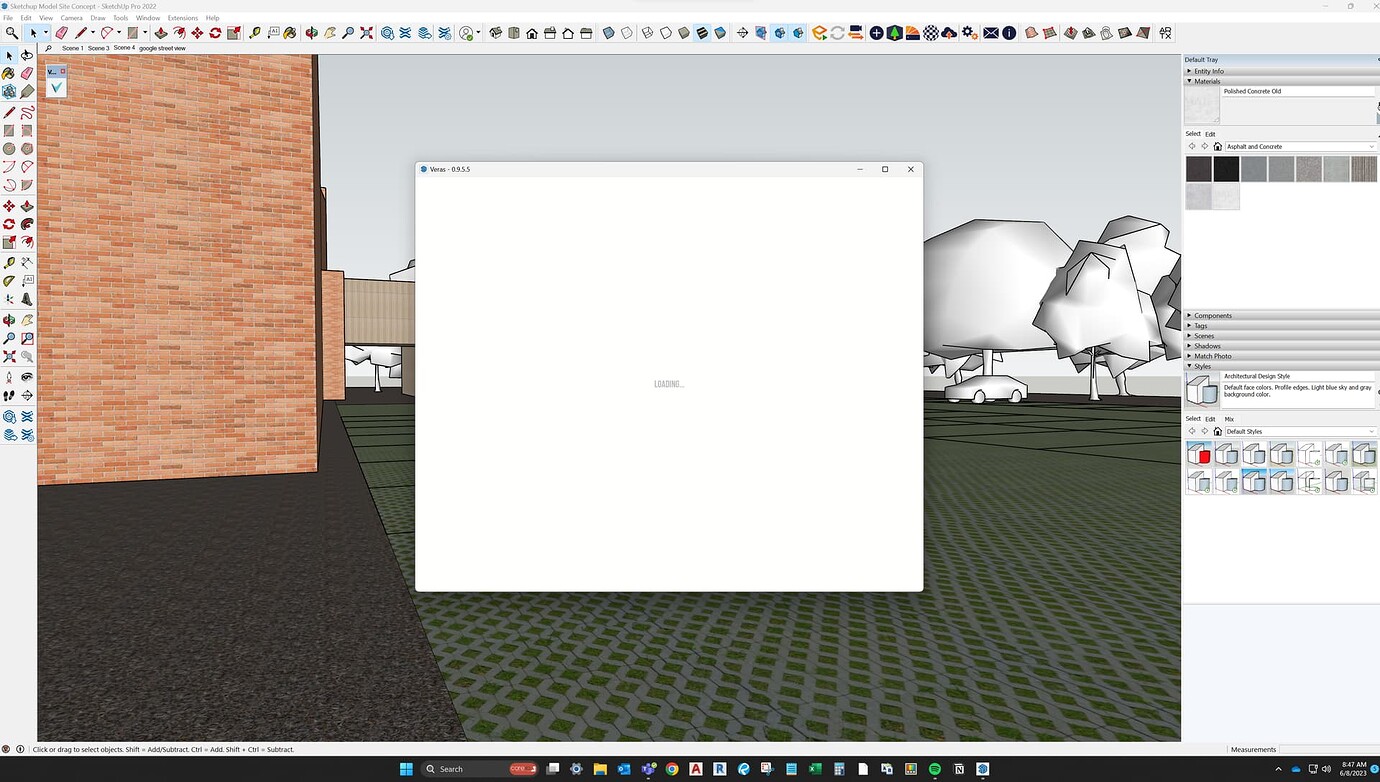Click Edit under the Materials panel
Screen dimensions: 1380x782
coord(1210,133)
